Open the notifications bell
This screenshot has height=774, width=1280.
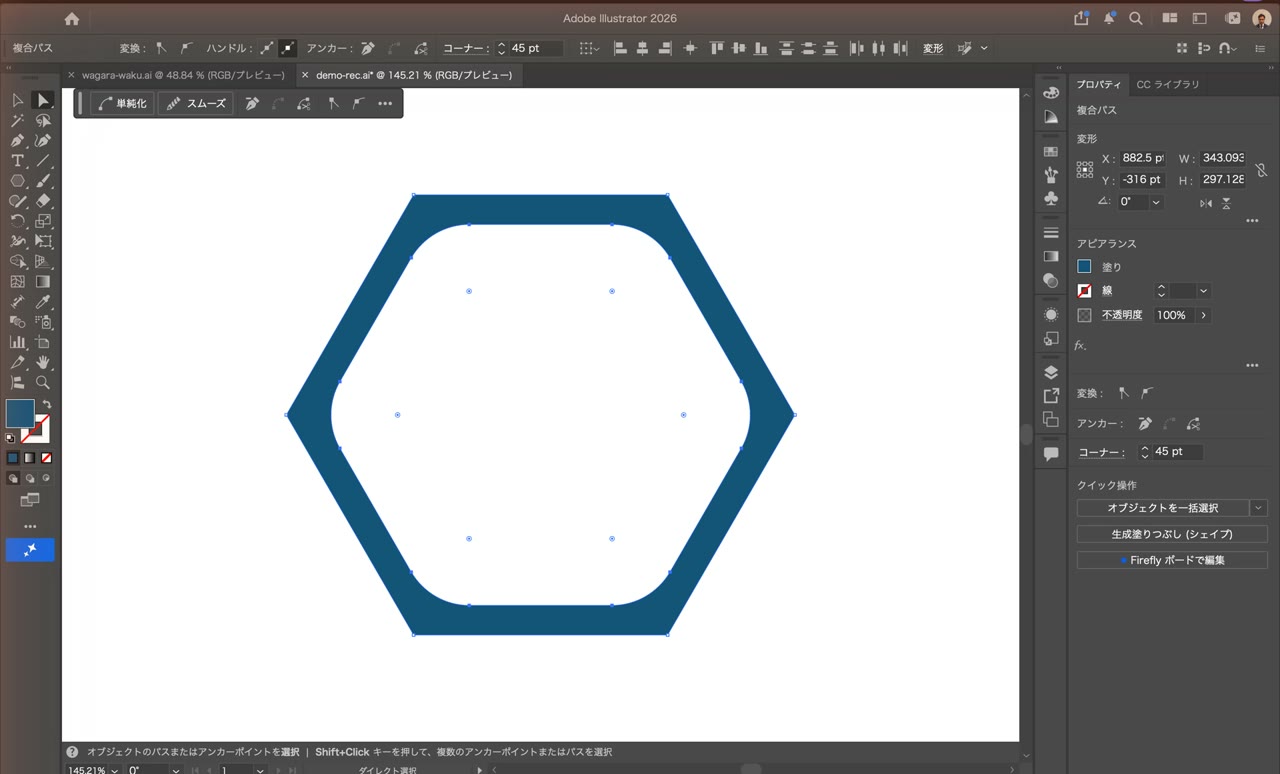click(1109, 18)
